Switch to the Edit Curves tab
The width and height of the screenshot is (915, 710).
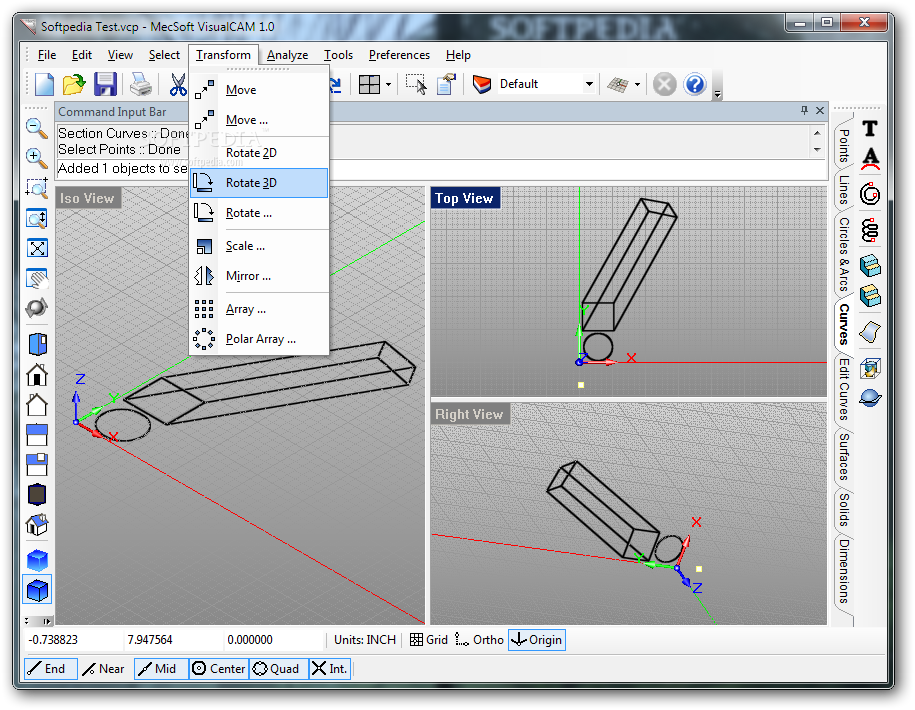[x=844, y=389]
